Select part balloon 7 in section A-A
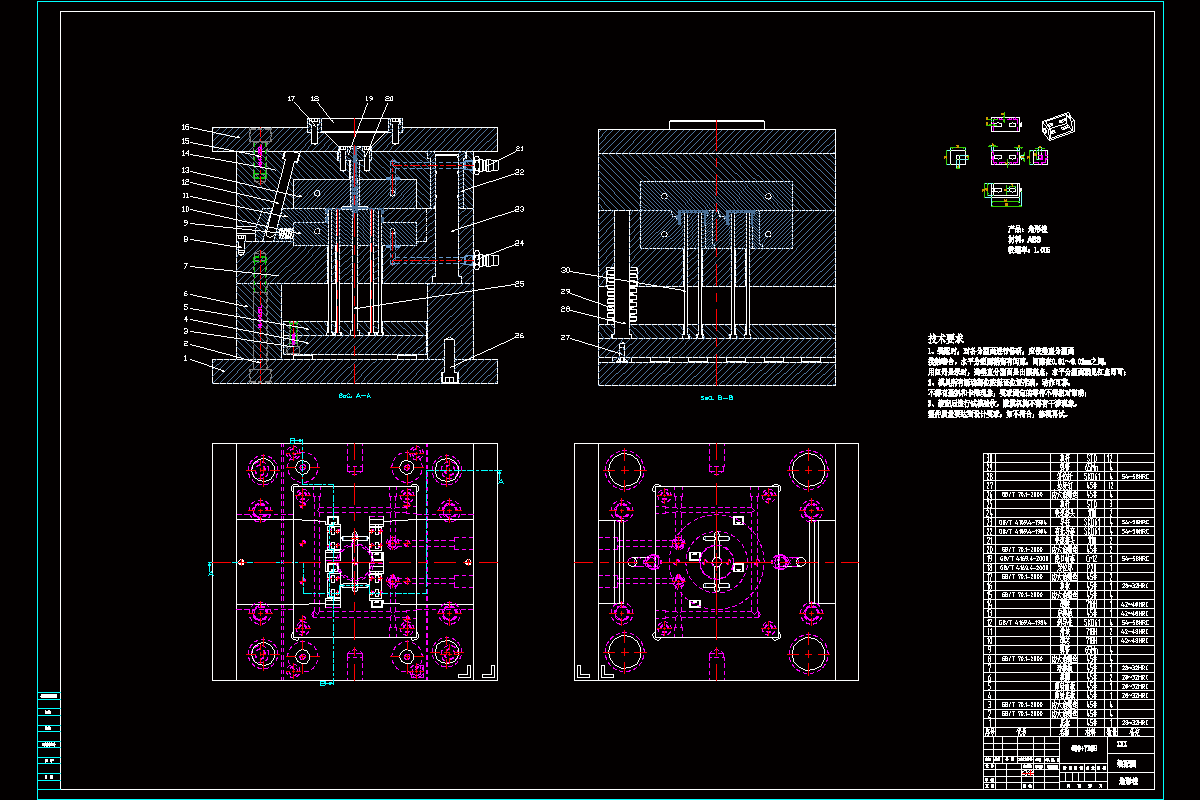The image size is (1200, 800). pos(186,267)
